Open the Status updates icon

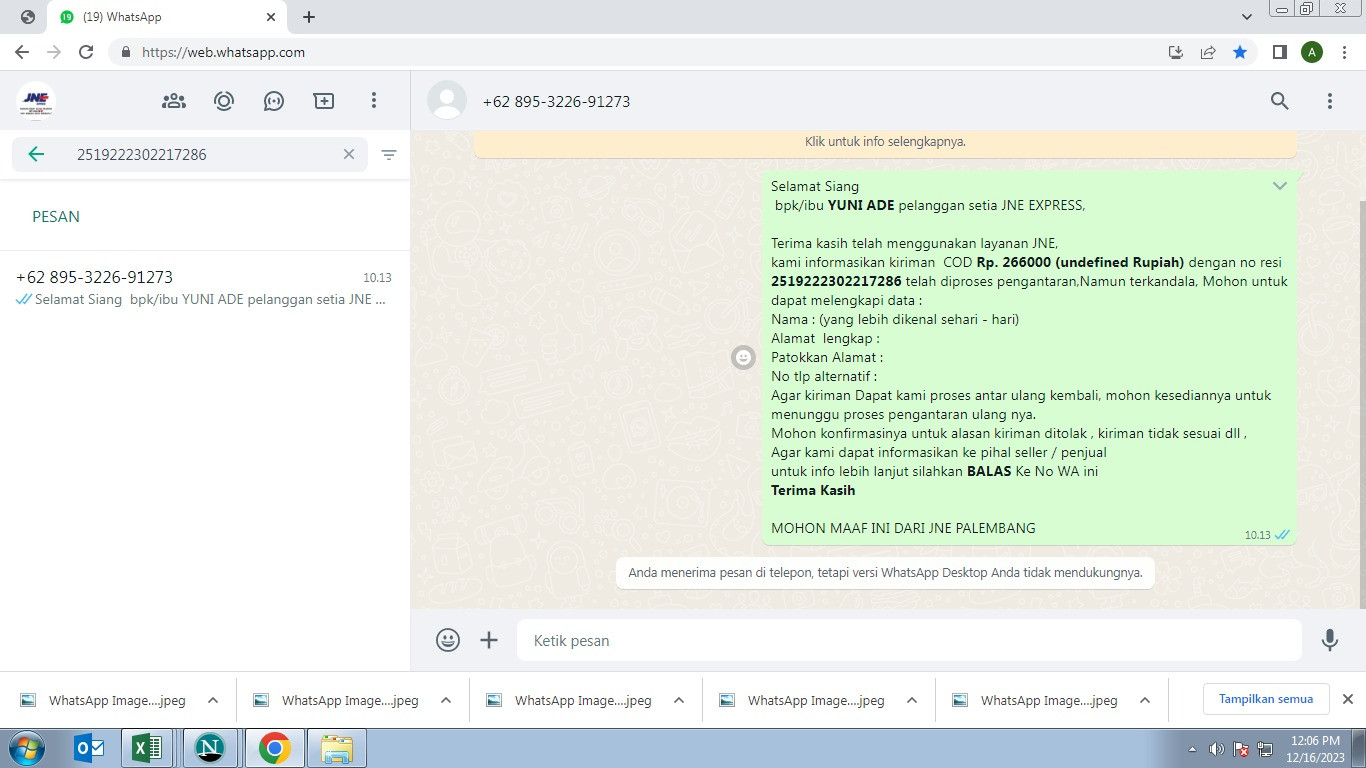tap(224, 101)
